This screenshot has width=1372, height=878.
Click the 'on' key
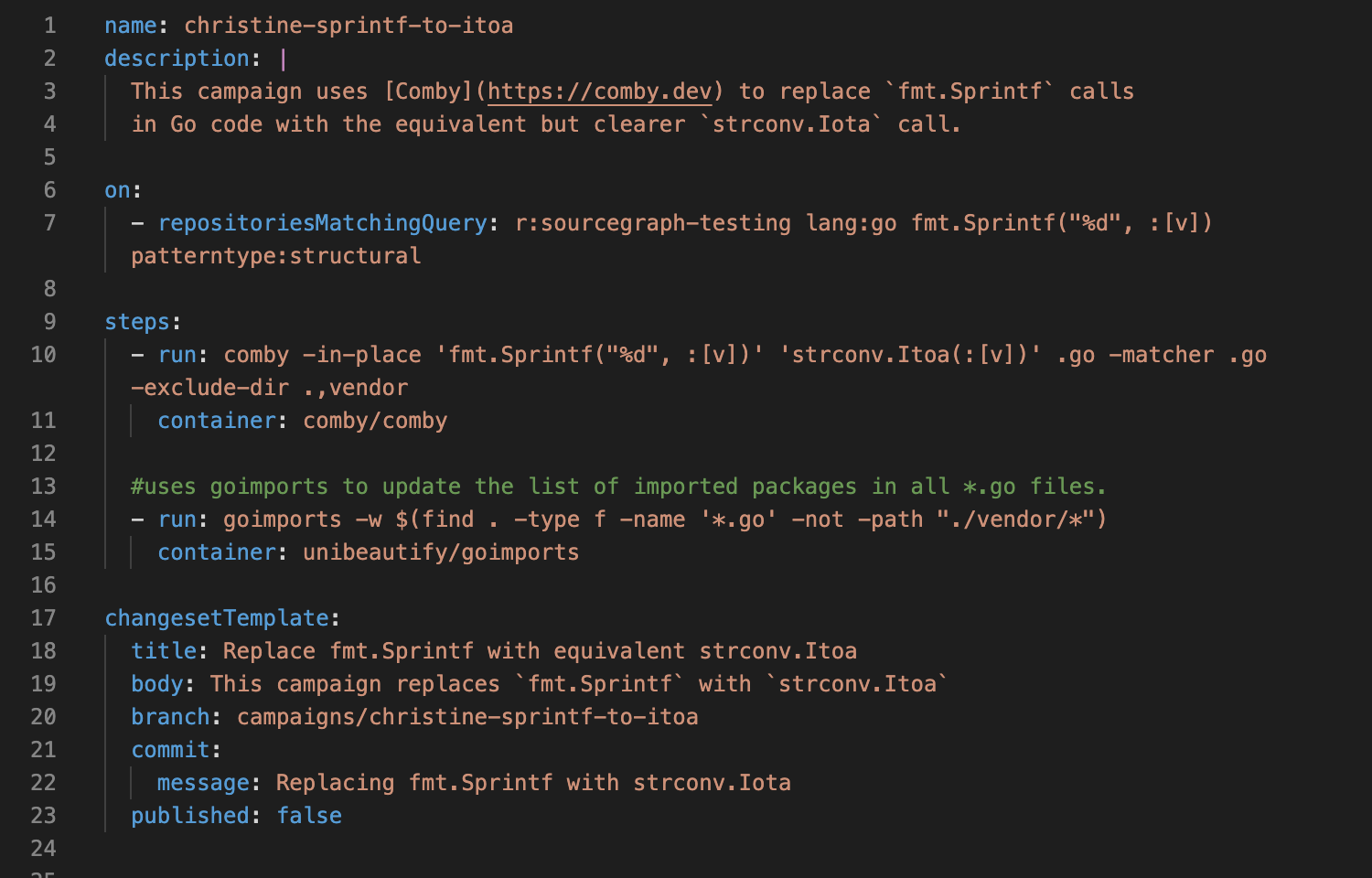117,190
